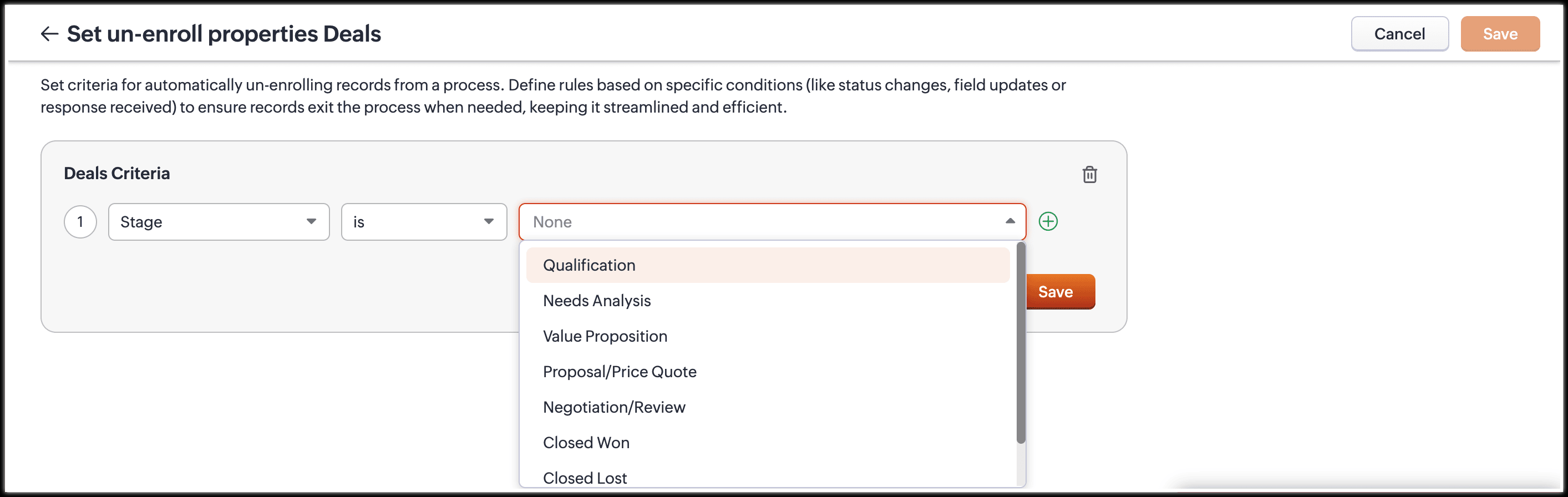The image size is (1568, 497).
Task: Click the back arrow beside page title
Action: point(49,34)
